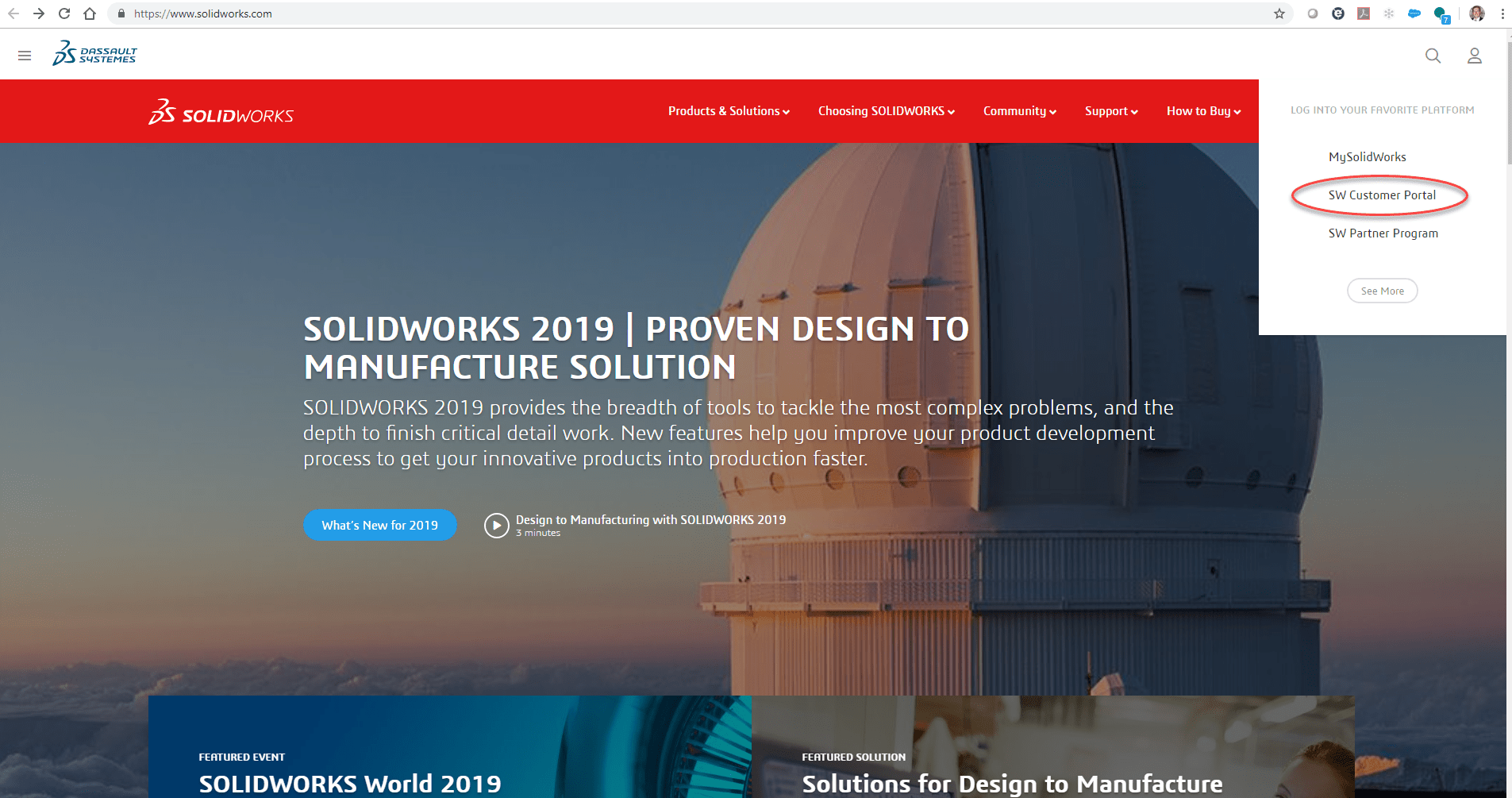
Task: Expand the How to Buy menu
Action: pyautogui.click(x=1203, y=111)
